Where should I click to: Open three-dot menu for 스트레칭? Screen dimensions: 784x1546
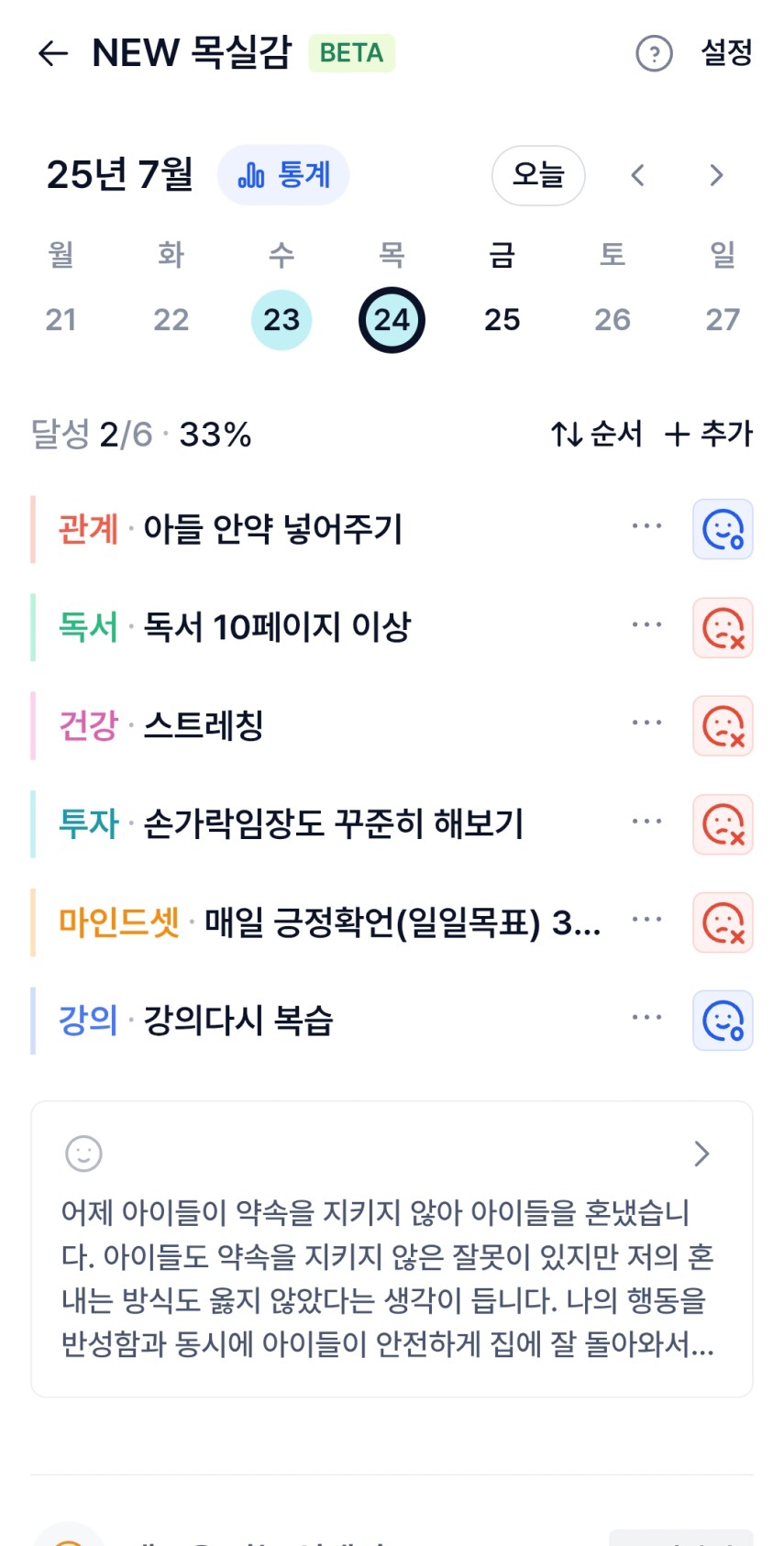coord(646,723)
